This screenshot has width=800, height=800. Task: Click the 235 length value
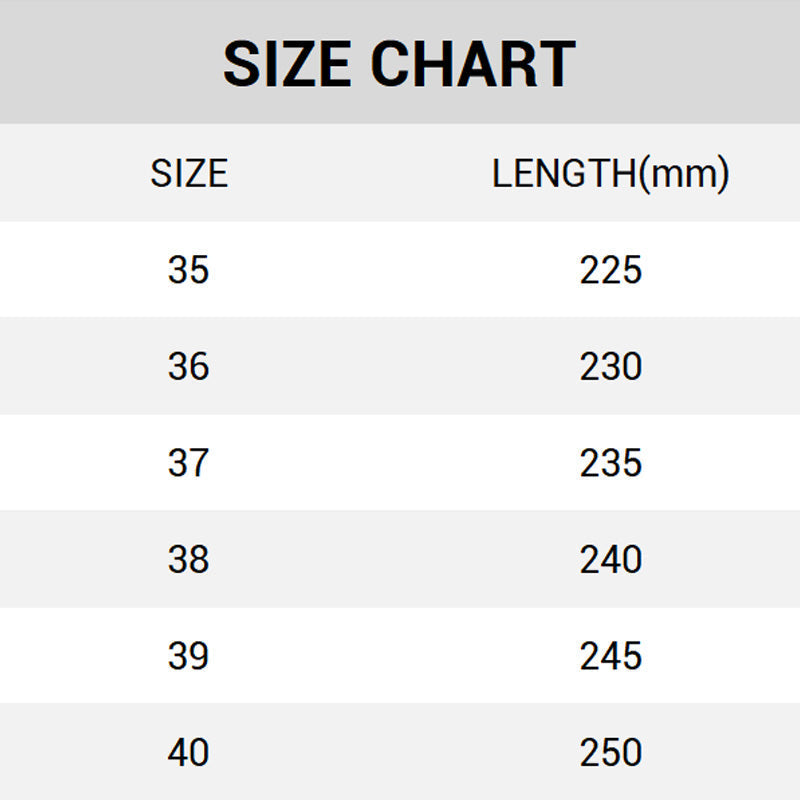click(610, 463)
